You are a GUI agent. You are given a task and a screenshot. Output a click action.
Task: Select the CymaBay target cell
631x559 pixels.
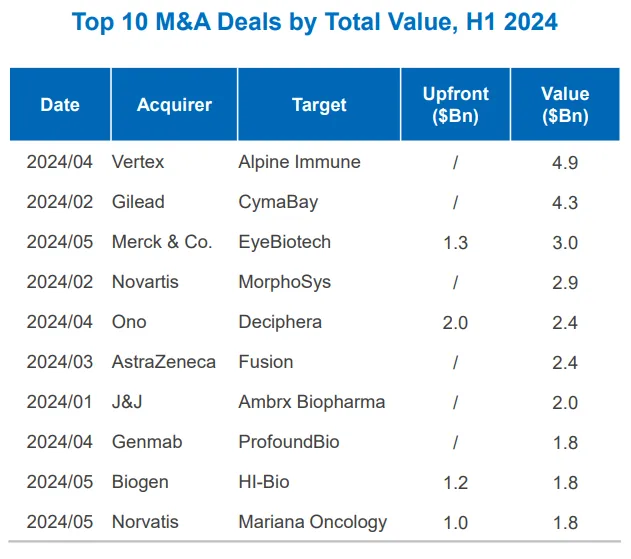(x=278, y=202)
